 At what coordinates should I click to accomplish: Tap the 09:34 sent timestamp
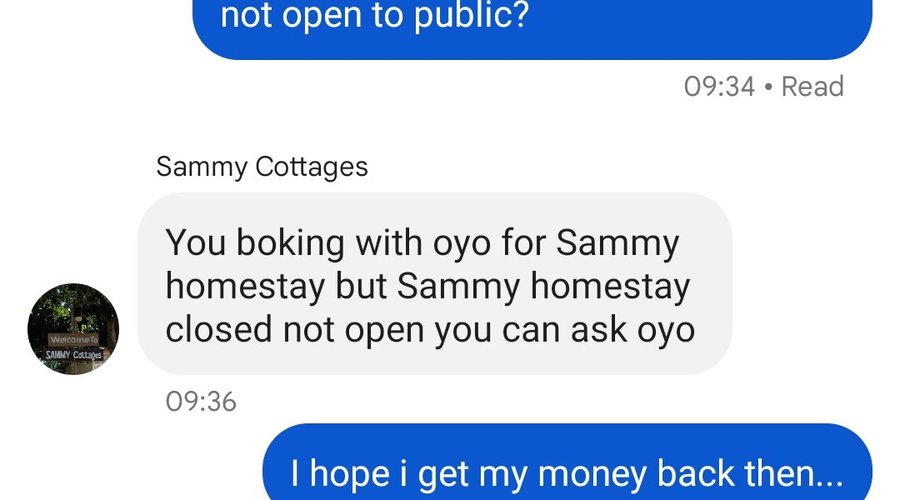pyautogui.click(x=719, y=87)
